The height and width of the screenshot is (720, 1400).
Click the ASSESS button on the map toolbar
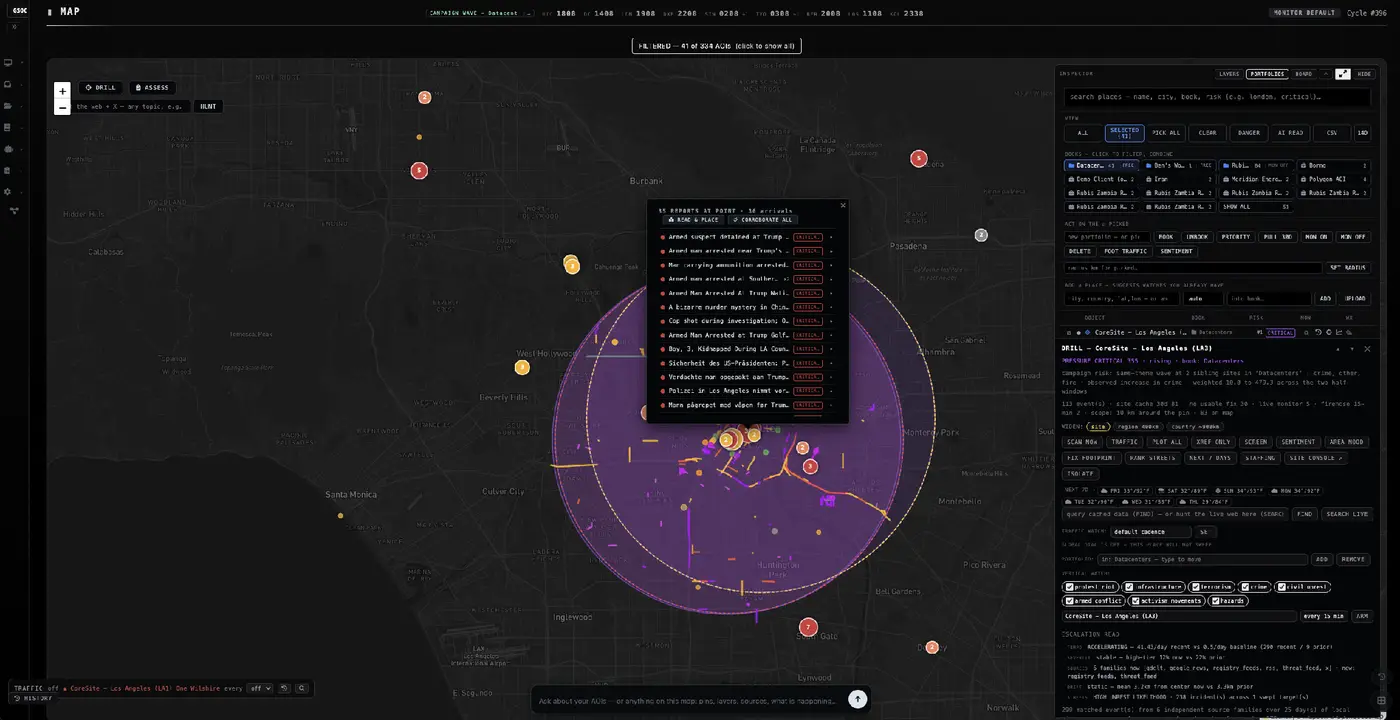pos(152,87)
